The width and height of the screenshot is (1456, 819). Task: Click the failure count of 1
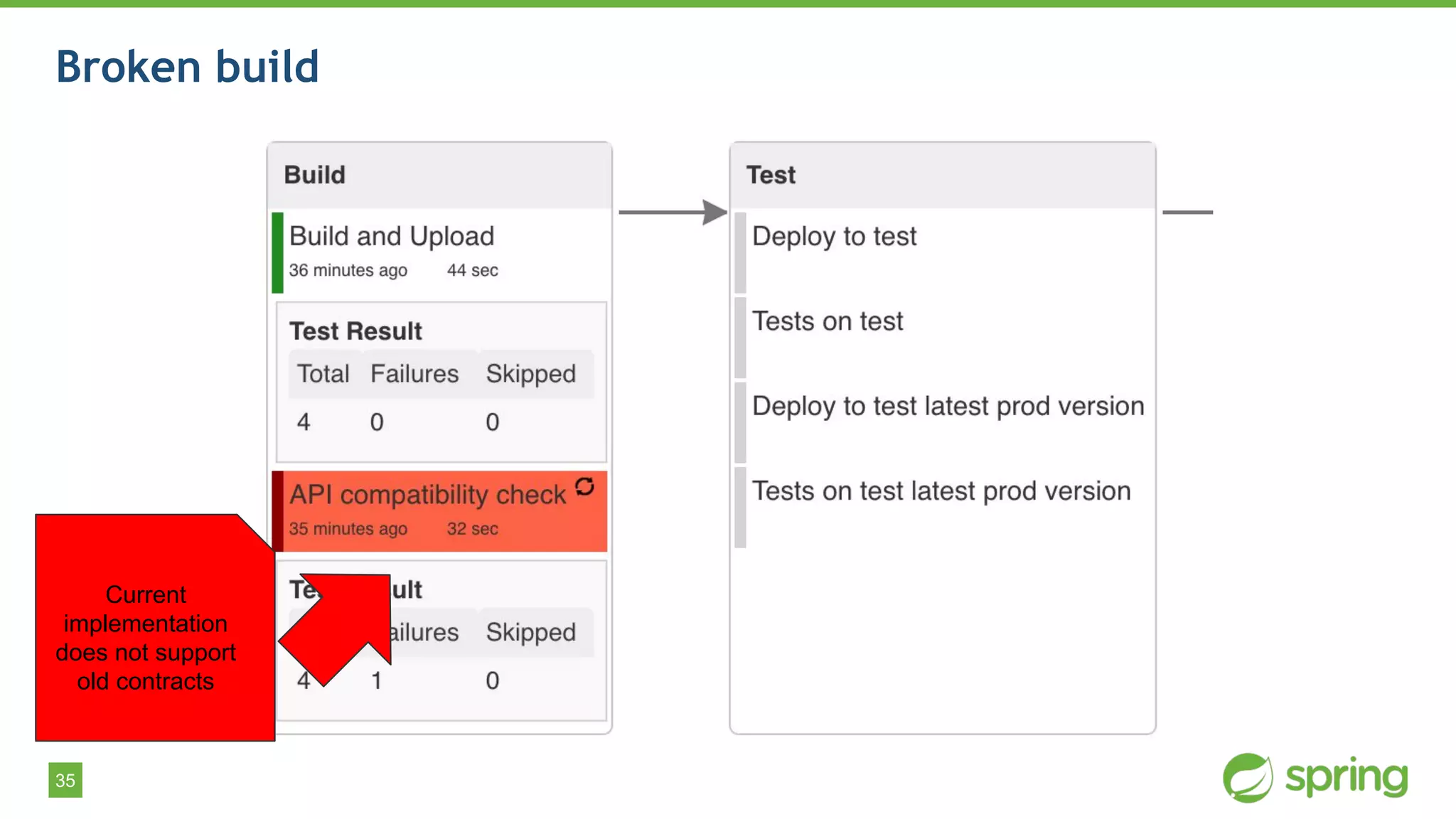(377, 681)
